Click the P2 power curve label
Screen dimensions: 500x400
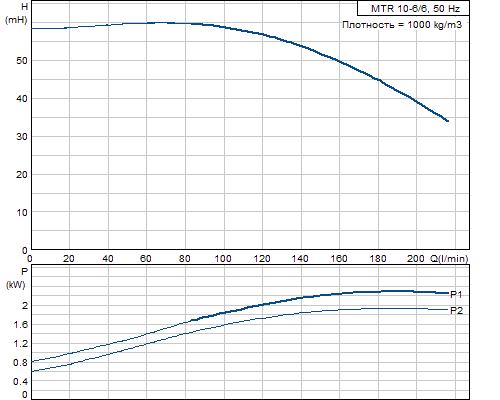456,310
